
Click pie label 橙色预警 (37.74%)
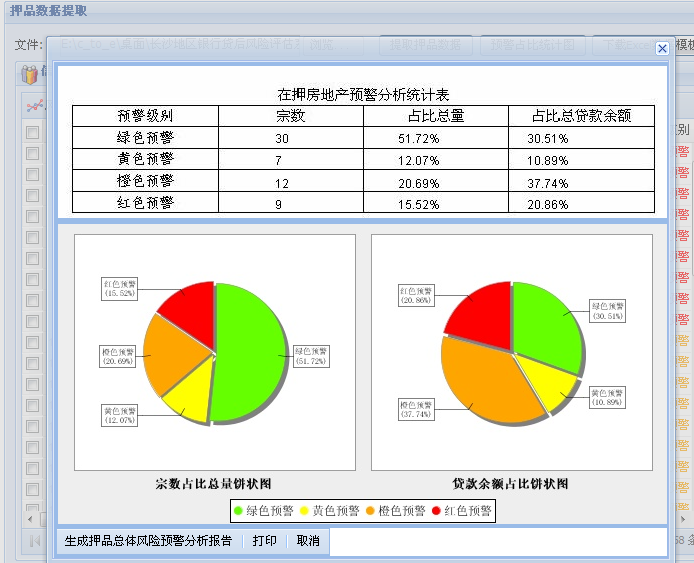click(x=416, y=409)
